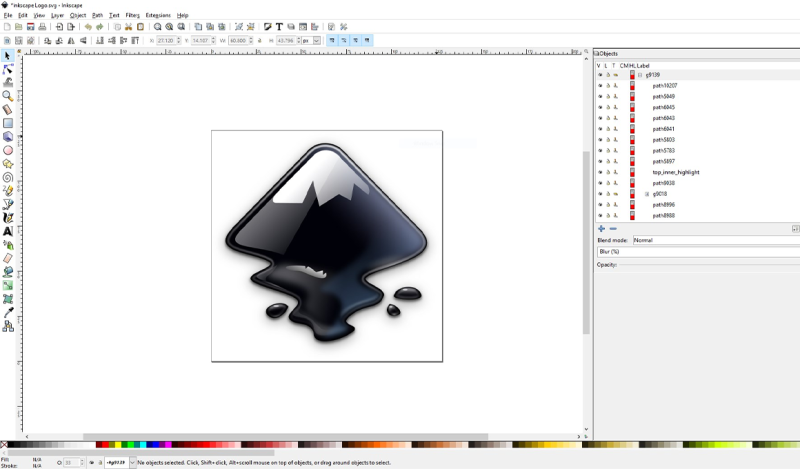Select the Tweak tool
Viewport: 800px width, 469px height.
(8, 82)
